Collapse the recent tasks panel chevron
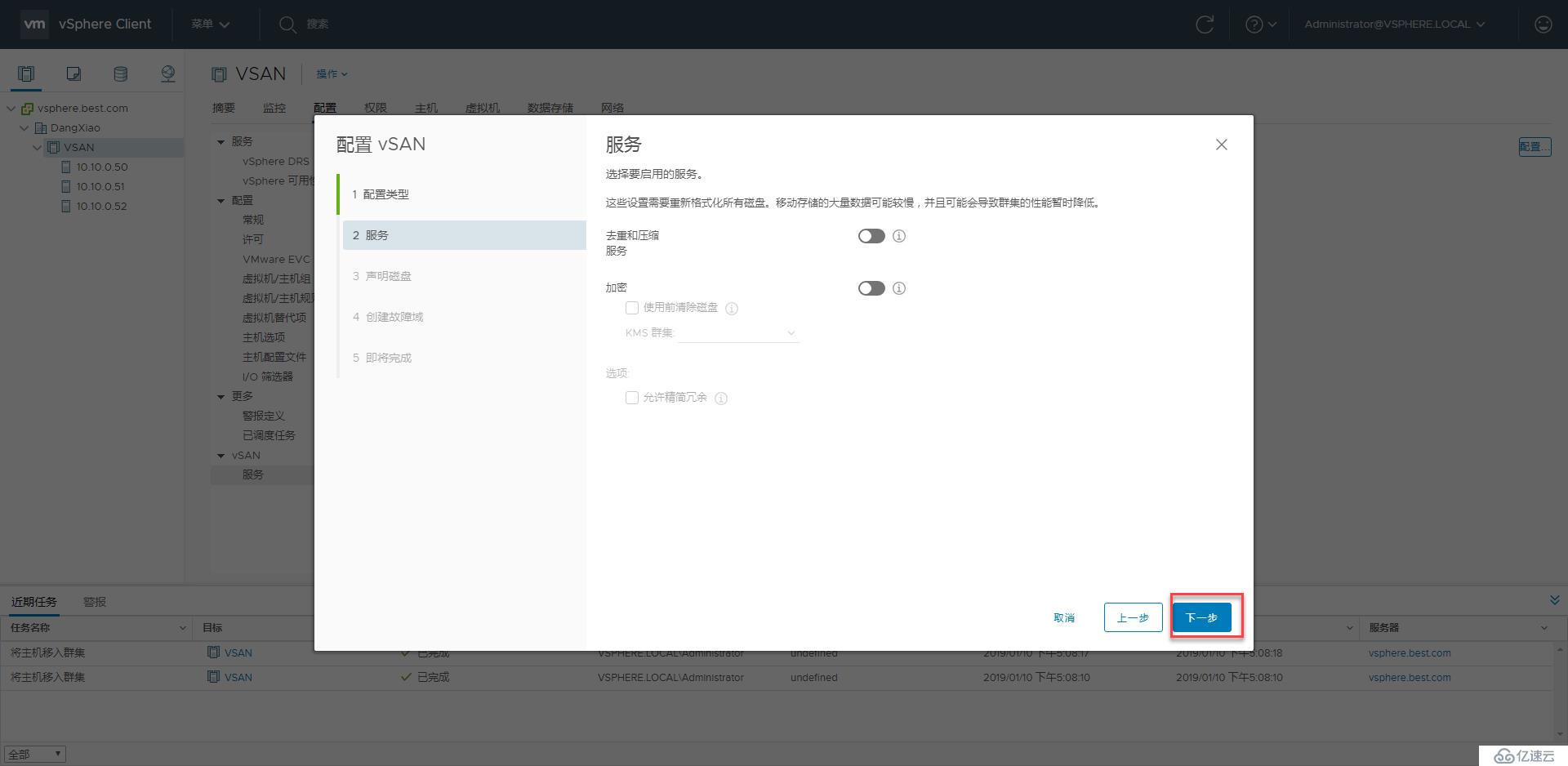 [x=1554, y=600]
